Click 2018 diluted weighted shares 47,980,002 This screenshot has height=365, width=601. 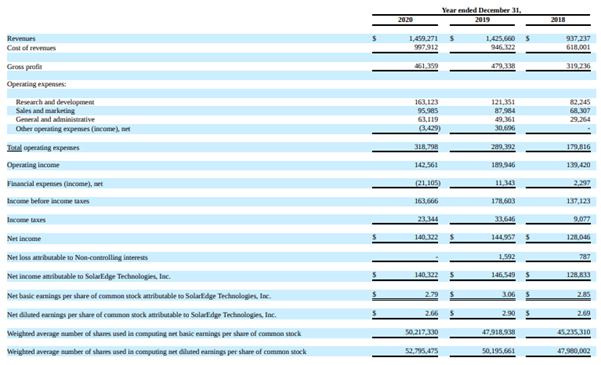[x=574, y=351]
